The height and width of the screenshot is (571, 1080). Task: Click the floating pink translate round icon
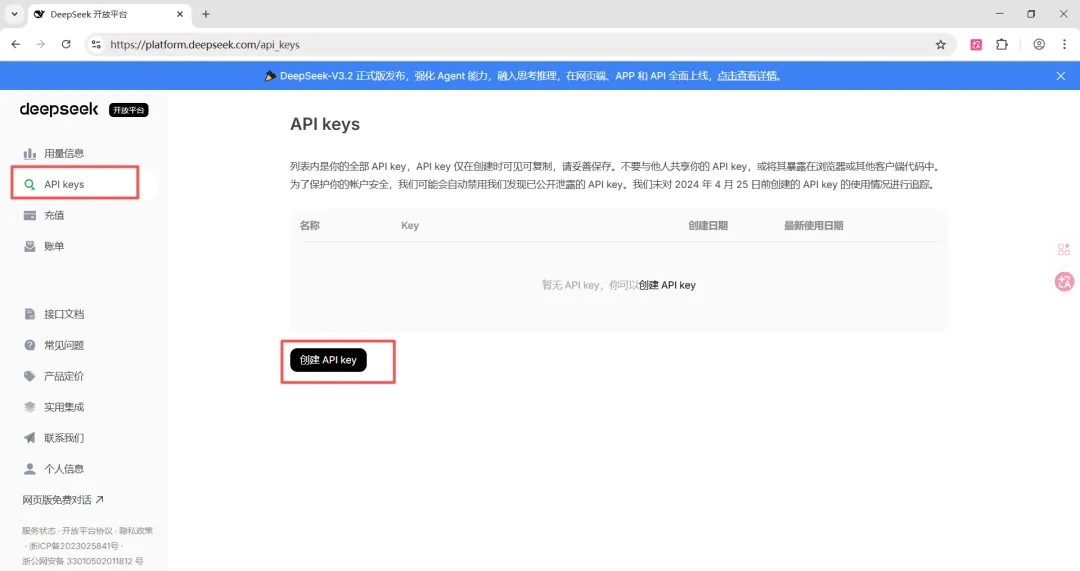(x=1064, y=281)
